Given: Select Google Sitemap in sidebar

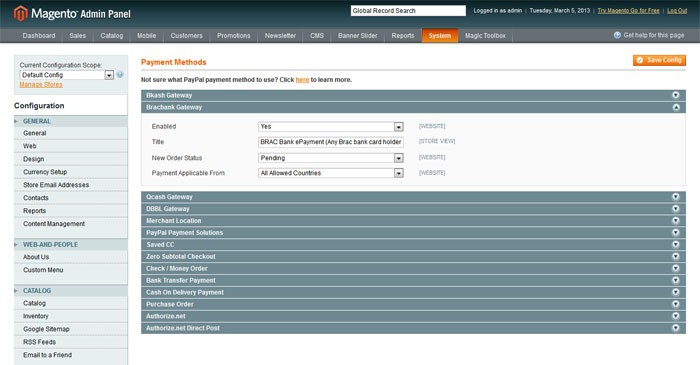Looking at the screenshot, I should [x=71, y=329].
